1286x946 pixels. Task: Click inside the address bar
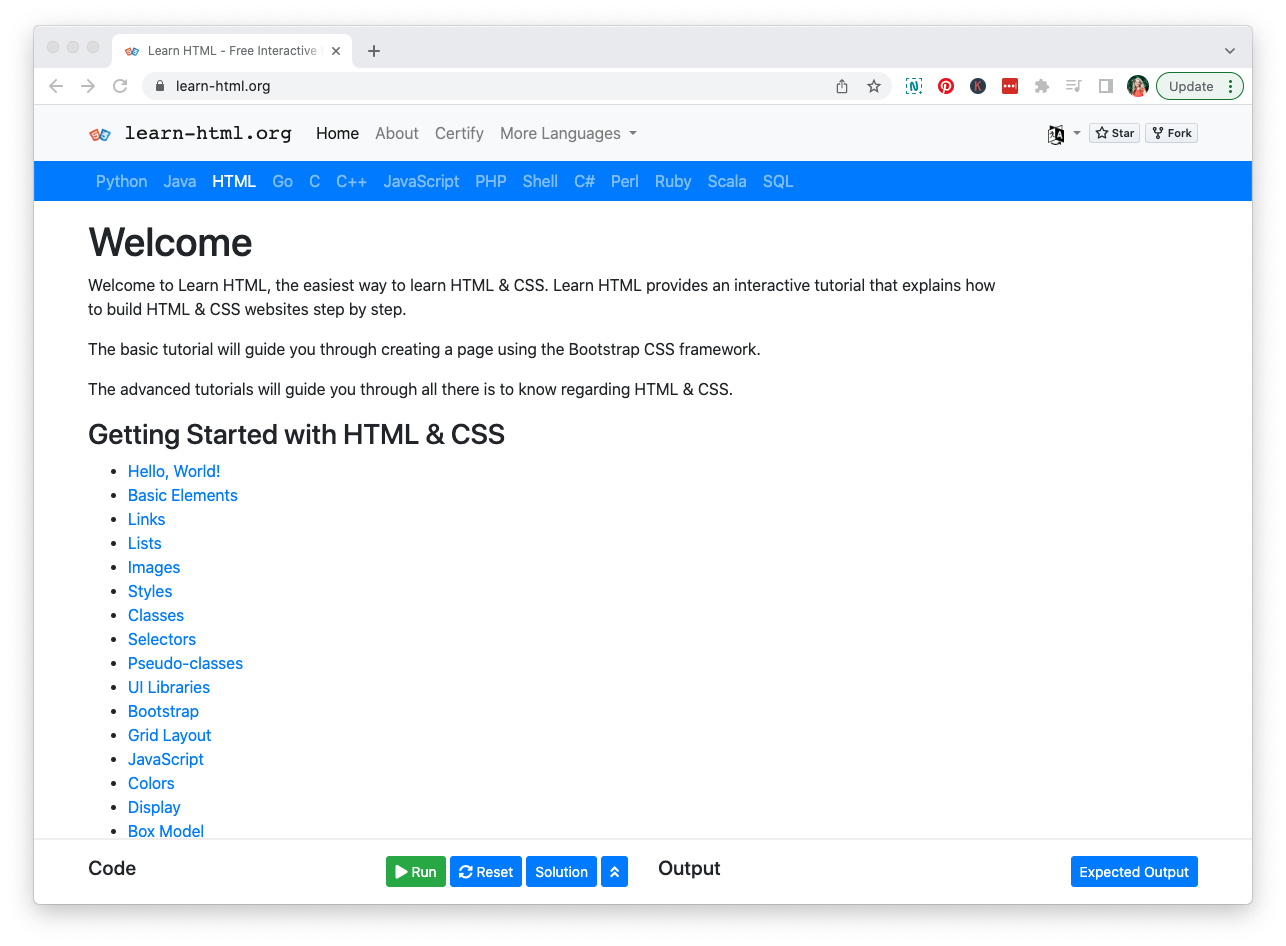click(x=400, y=86)
